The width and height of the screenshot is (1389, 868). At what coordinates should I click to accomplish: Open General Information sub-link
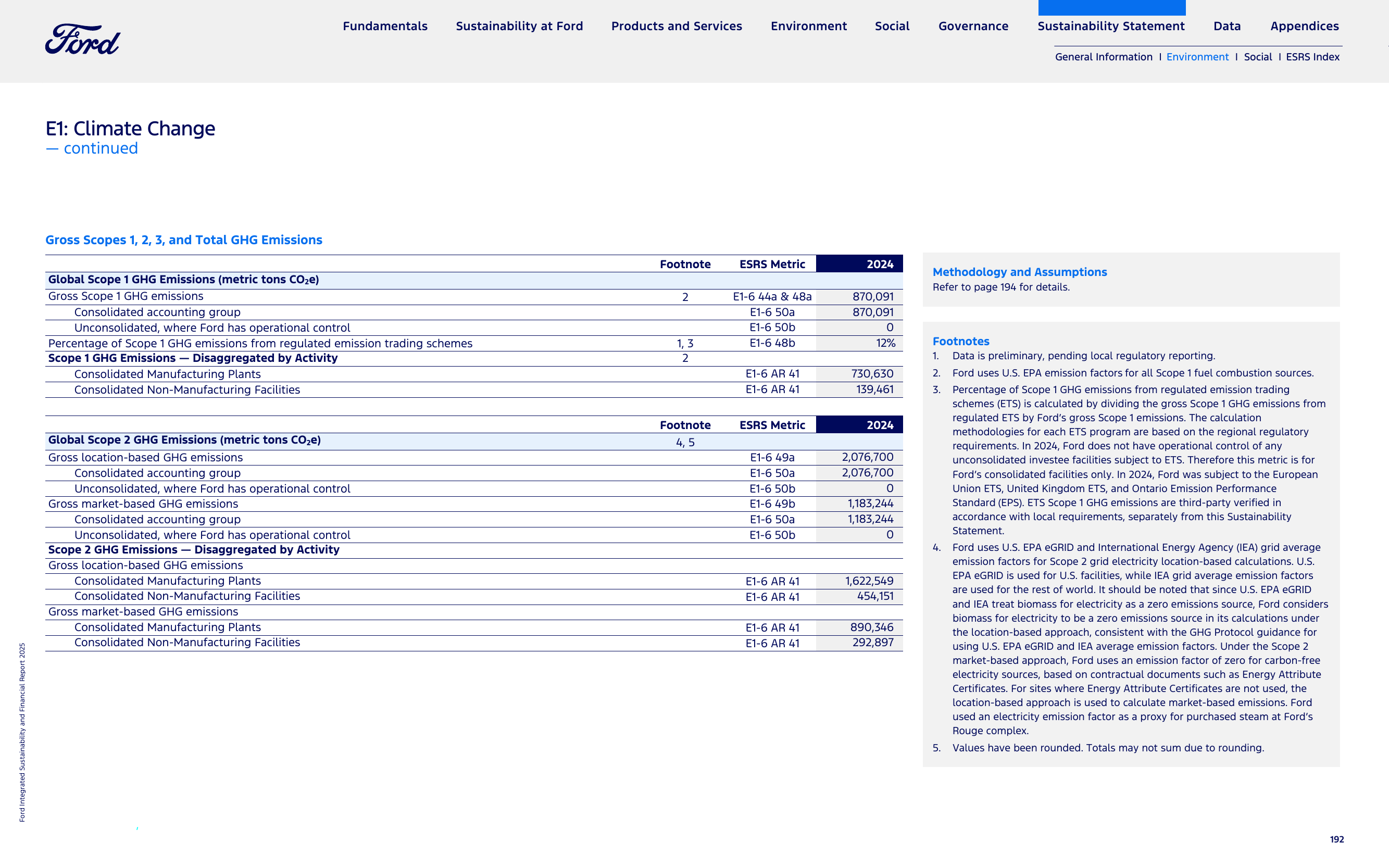1104,57
